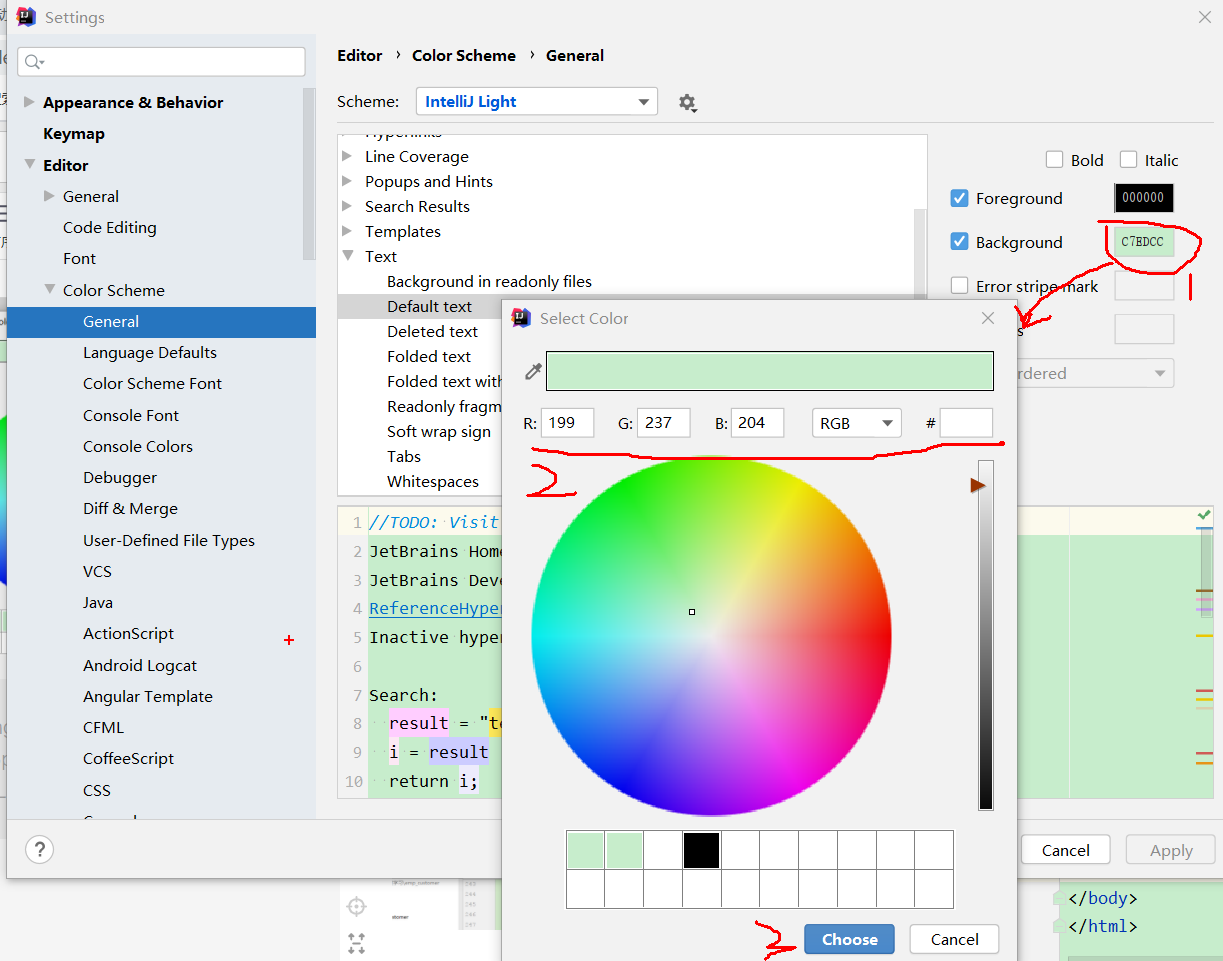The height and width of the screenshot is (961, 1223).
Task: Toggle the Background checkbox
Action: [960, 242]
